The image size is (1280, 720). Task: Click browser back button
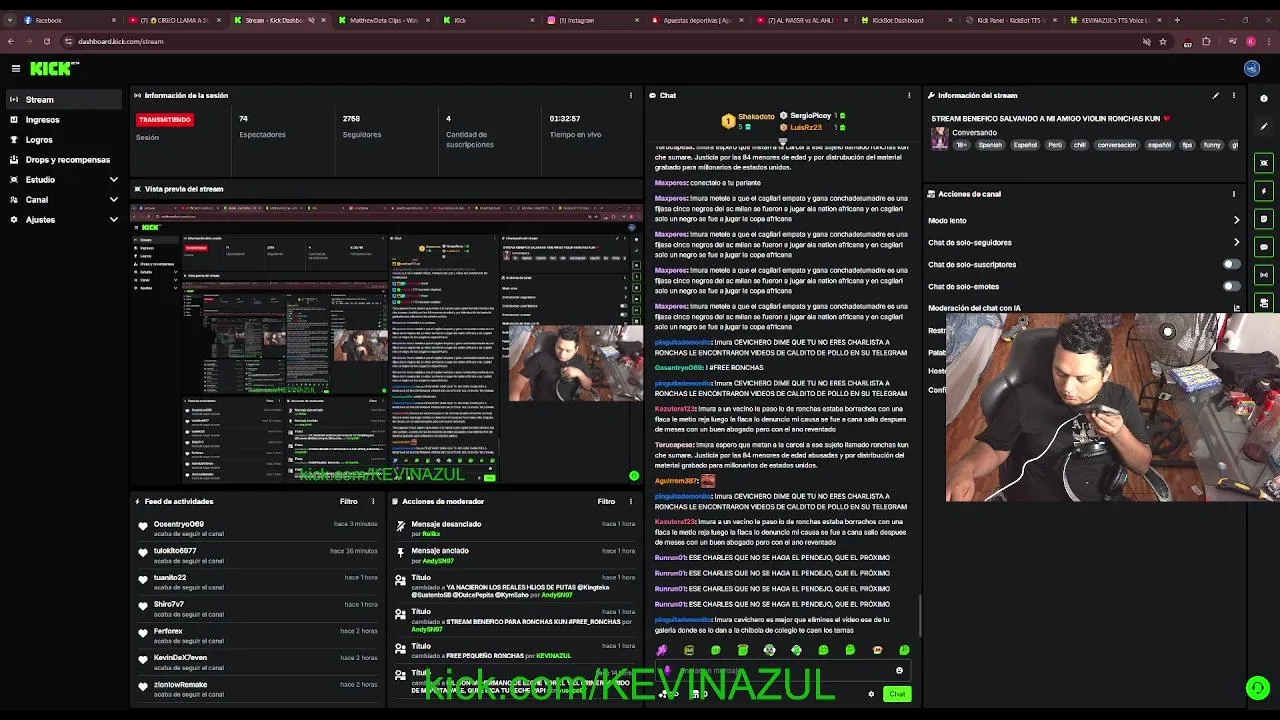(11, 41)
